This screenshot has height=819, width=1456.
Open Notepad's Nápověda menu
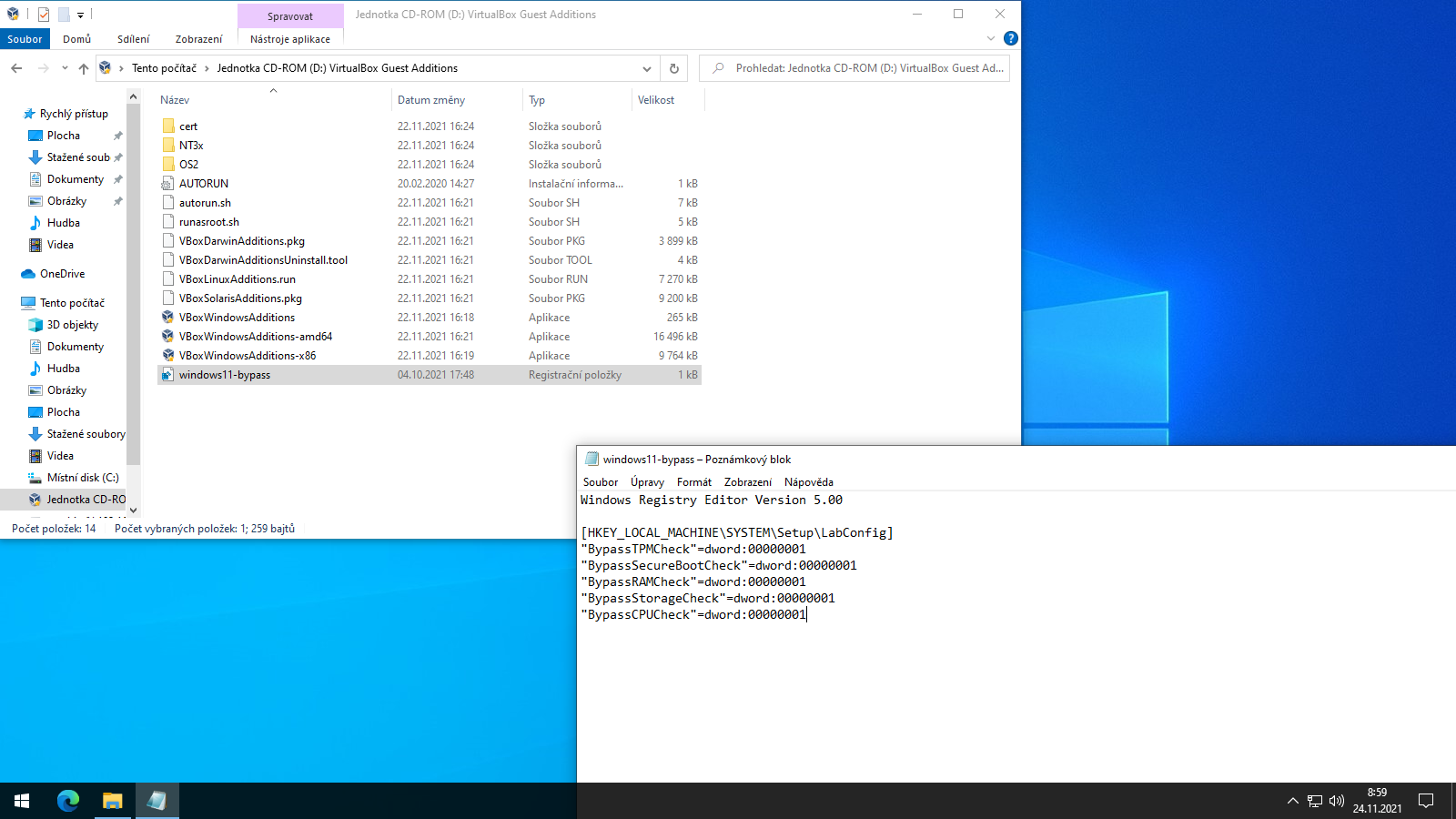click(809, 482)
